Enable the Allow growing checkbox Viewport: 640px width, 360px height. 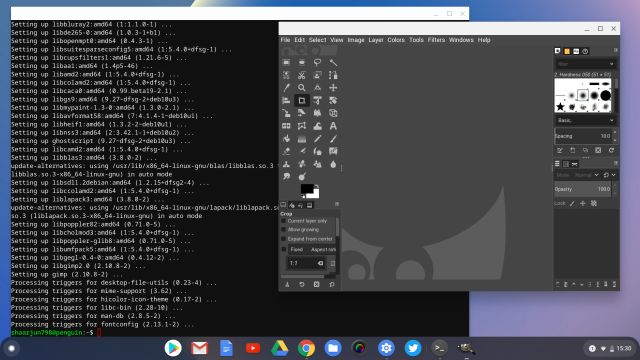(283, 230)
